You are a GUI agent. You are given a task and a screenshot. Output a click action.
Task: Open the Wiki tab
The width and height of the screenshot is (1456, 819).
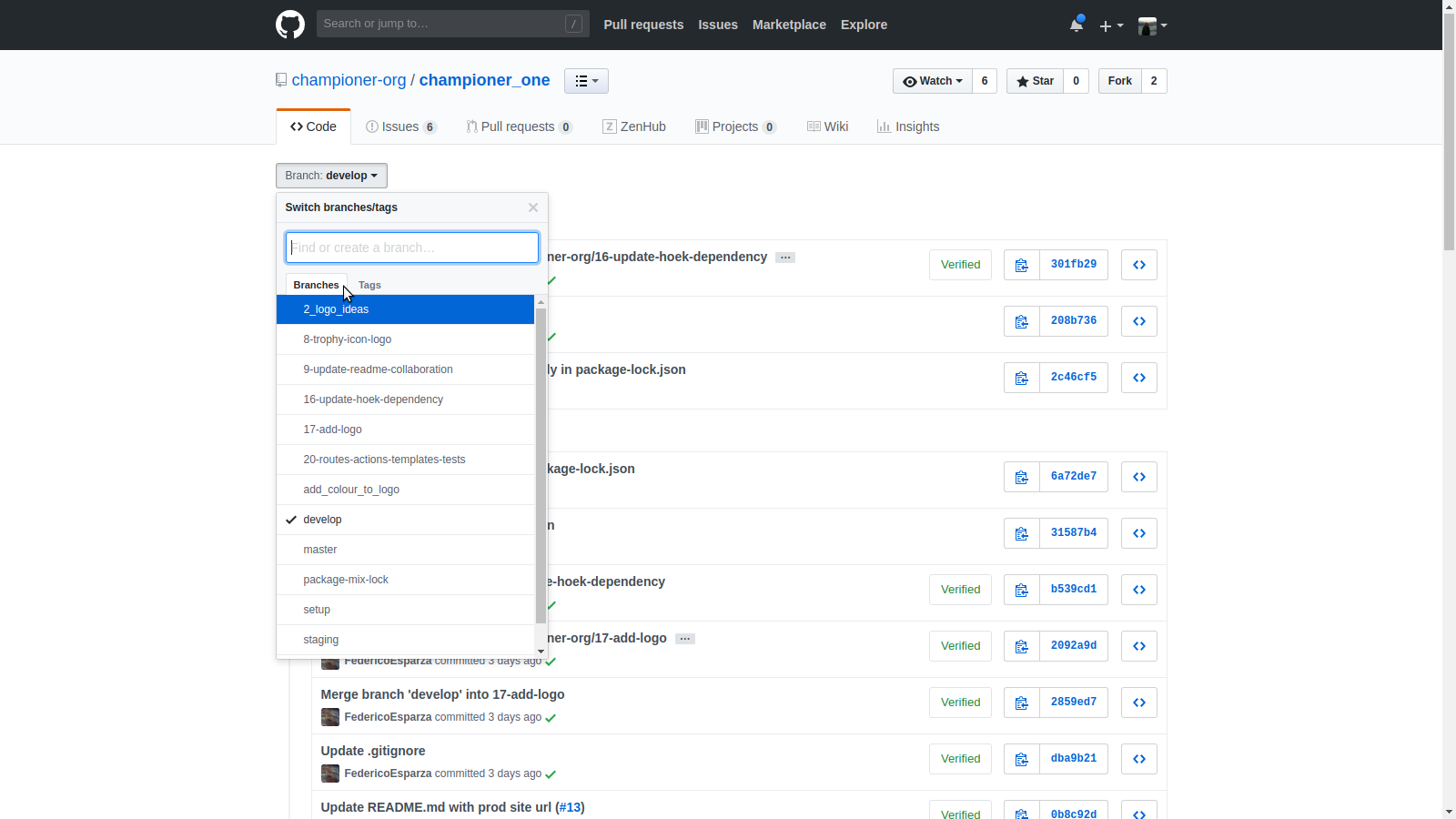pyautogui.click(x=828, y=126)
